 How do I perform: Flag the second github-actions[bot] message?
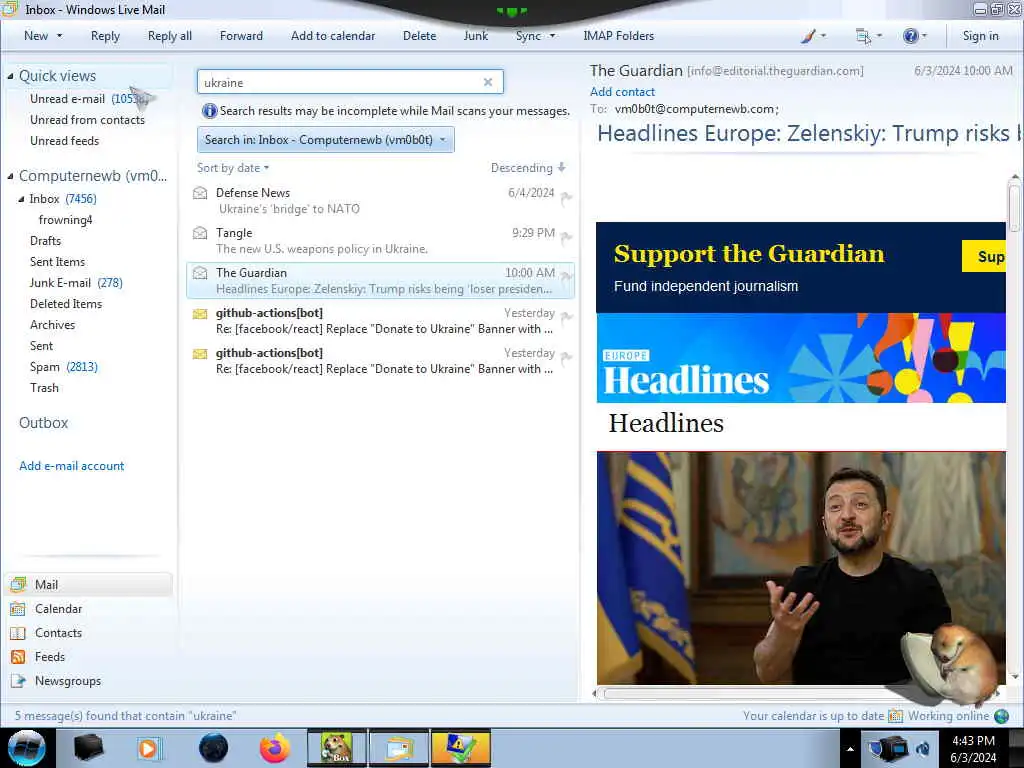(x=566, y=358)
